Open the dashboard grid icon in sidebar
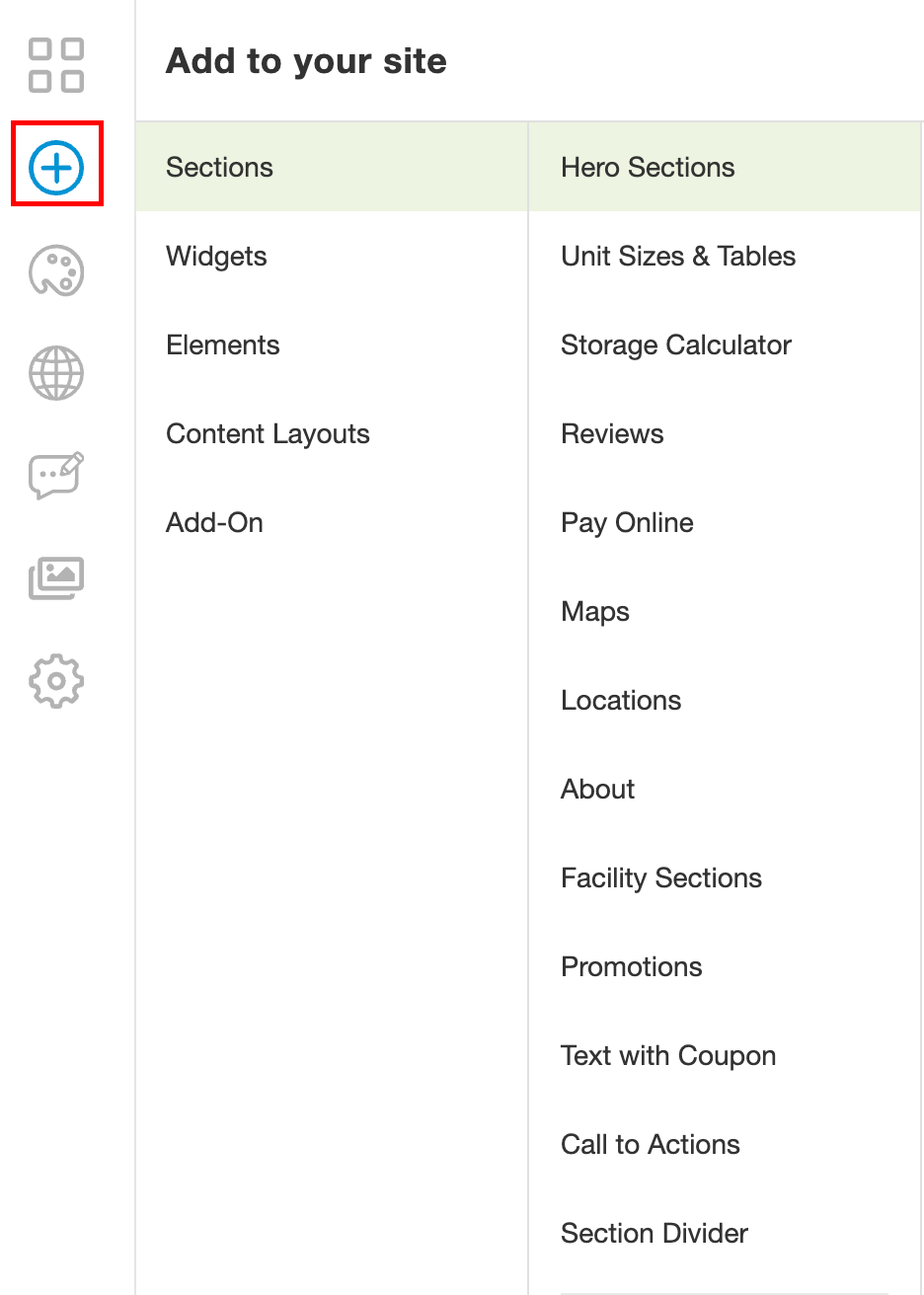 [x=56, y=65]
